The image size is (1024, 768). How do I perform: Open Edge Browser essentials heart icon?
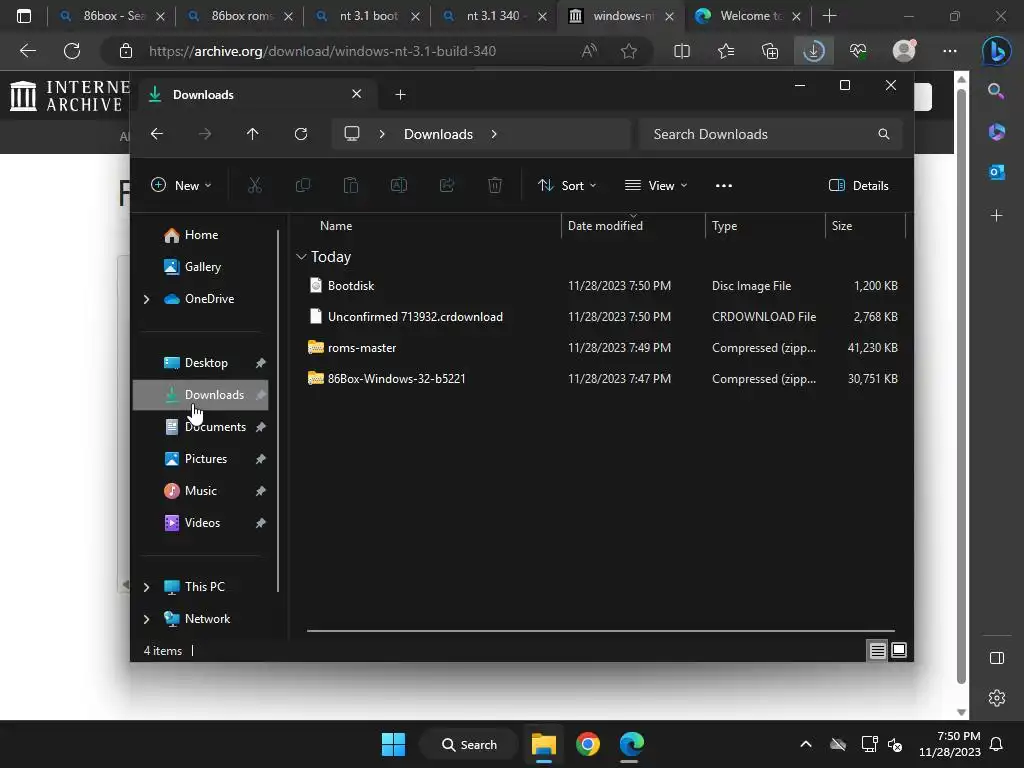click(x=858, y=51)
